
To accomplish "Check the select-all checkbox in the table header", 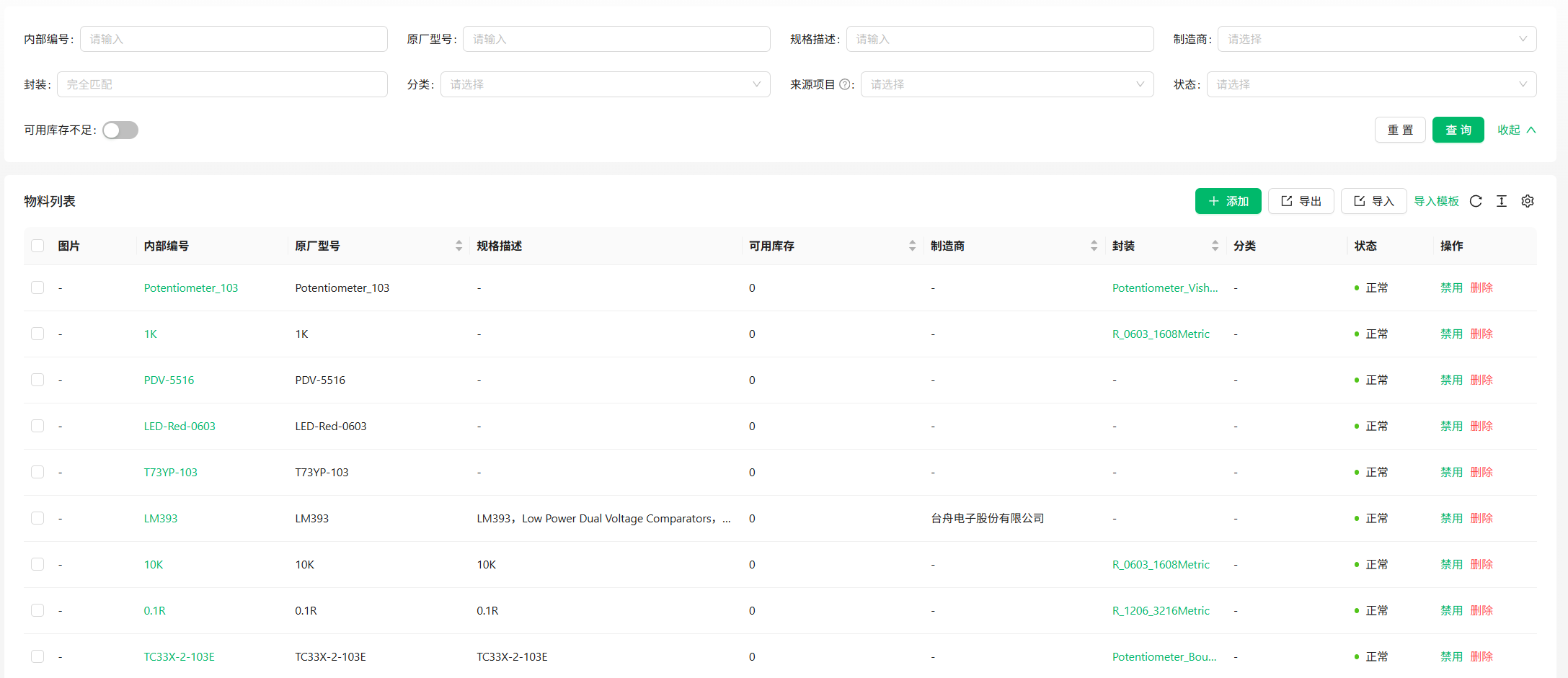I will tap(37, 246).
